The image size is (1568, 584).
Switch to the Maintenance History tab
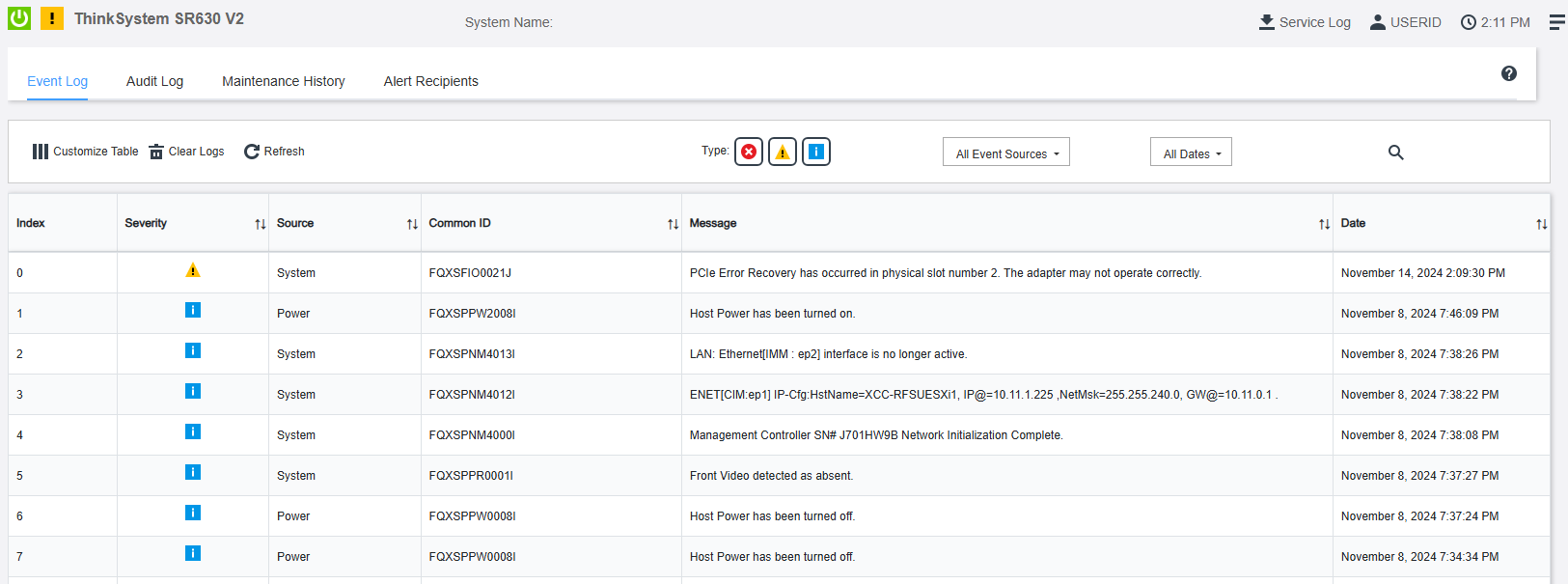click(284, 81)
